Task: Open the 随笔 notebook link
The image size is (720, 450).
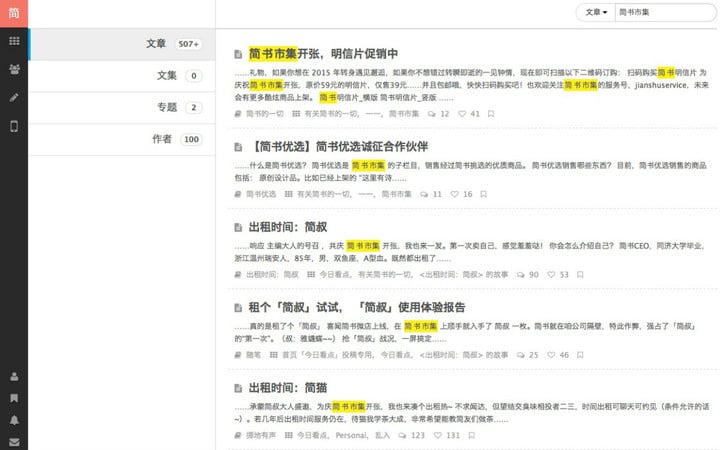Action: (x=253, y=355)
